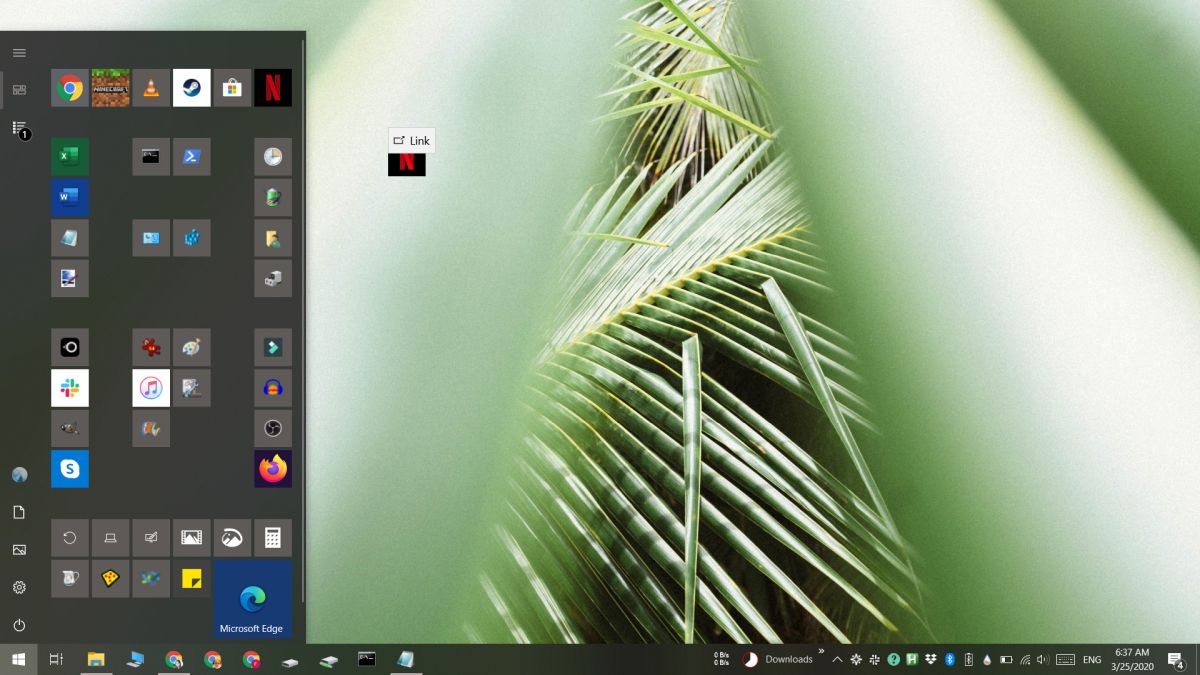
Task: Open the Google Chrome tile in Start menu
Action: click(70, 88)
